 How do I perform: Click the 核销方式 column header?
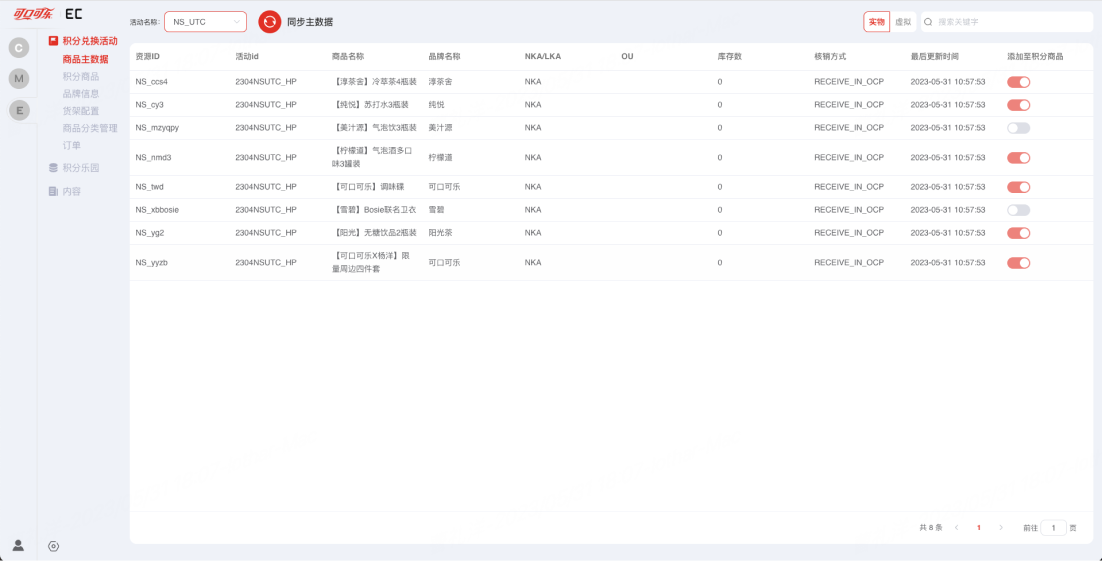coord(830,56)
